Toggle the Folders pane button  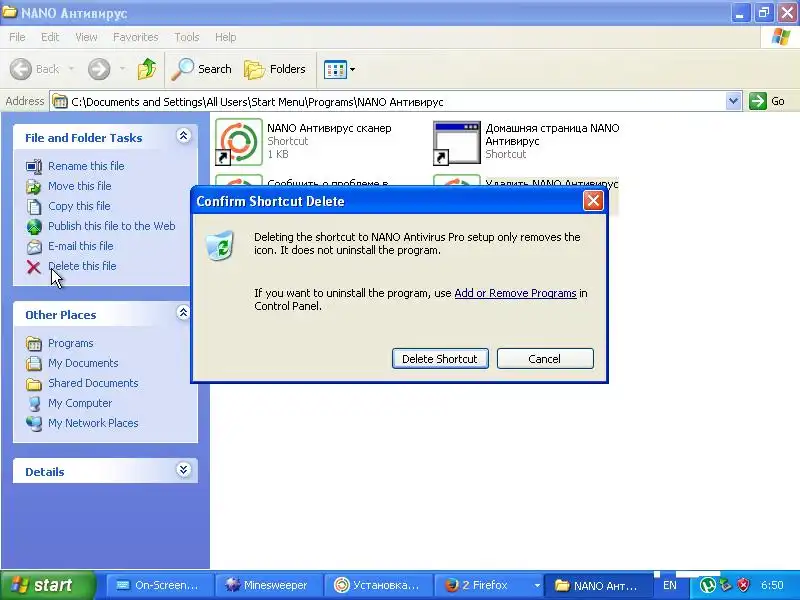[x=275, y=69]
